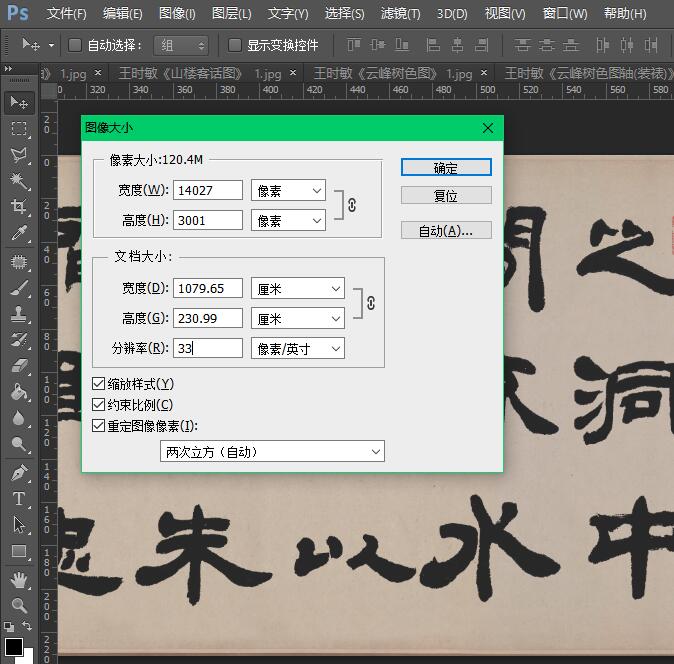Open 两次立方（自动）resampling dropdown

coord(272,452)
